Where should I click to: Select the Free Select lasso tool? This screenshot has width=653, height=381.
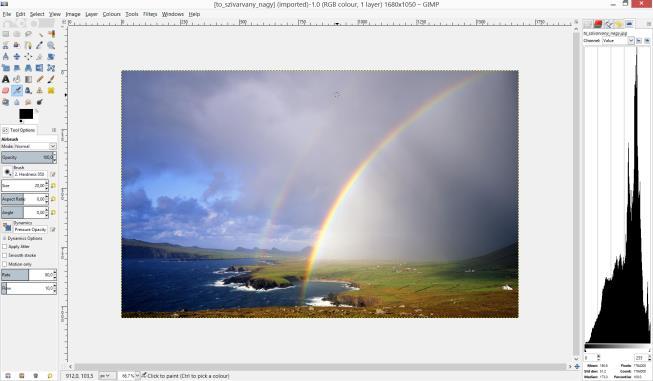tap(28, 34)
